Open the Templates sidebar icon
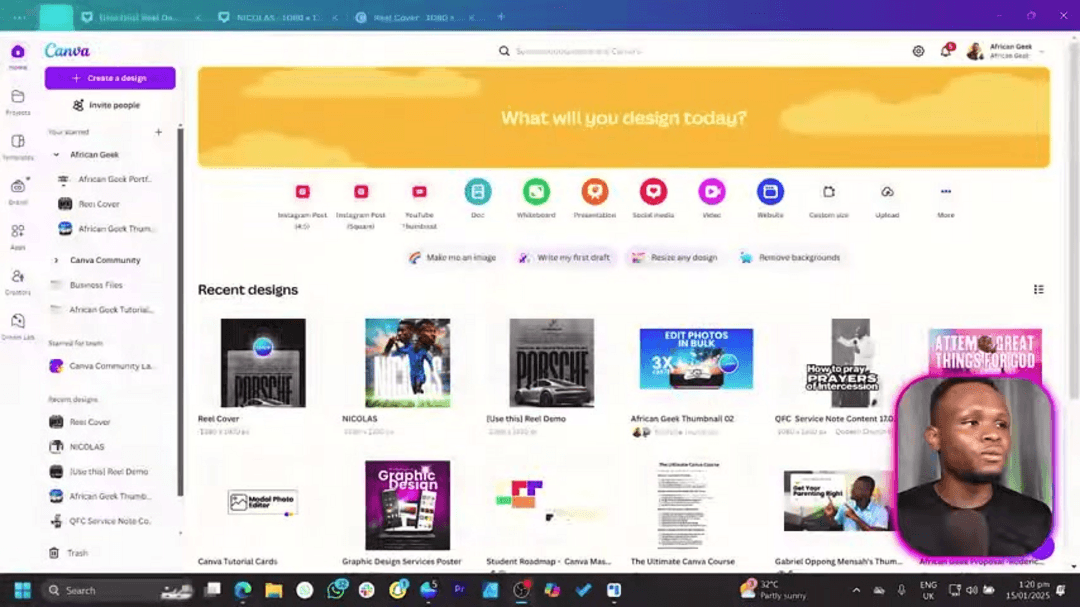The image size is (1080, 607). [x=17, y=143]
